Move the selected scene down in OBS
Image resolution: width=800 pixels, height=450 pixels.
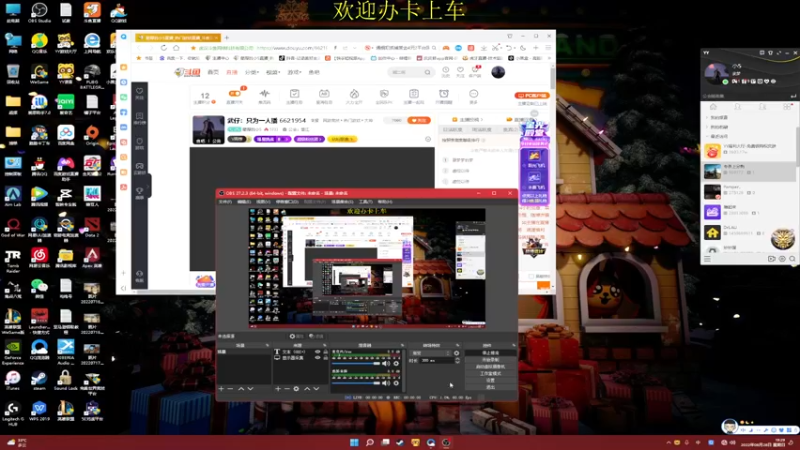point(251,389)
